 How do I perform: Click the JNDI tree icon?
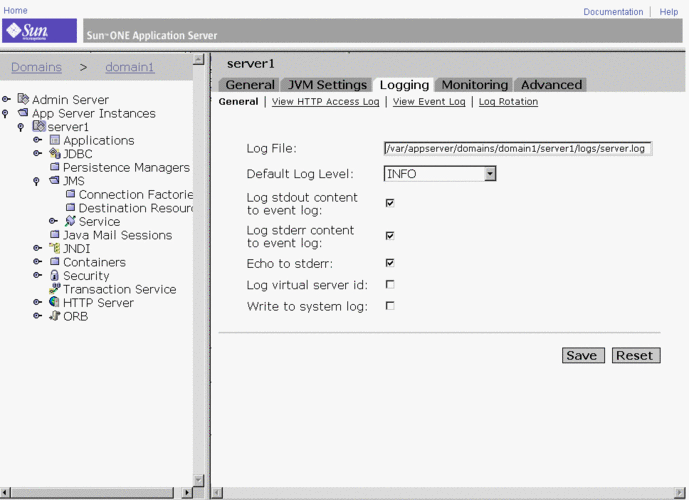(x=54, y=248)
